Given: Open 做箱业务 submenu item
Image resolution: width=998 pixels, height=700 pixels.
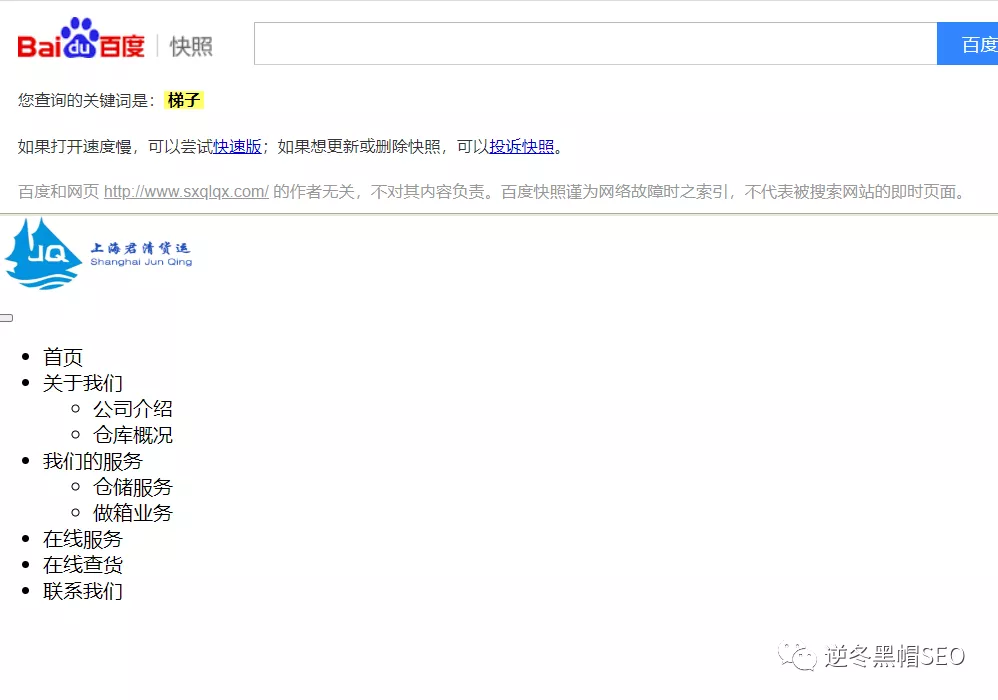Looking at the screenshot, I should (x=133, y=513).
